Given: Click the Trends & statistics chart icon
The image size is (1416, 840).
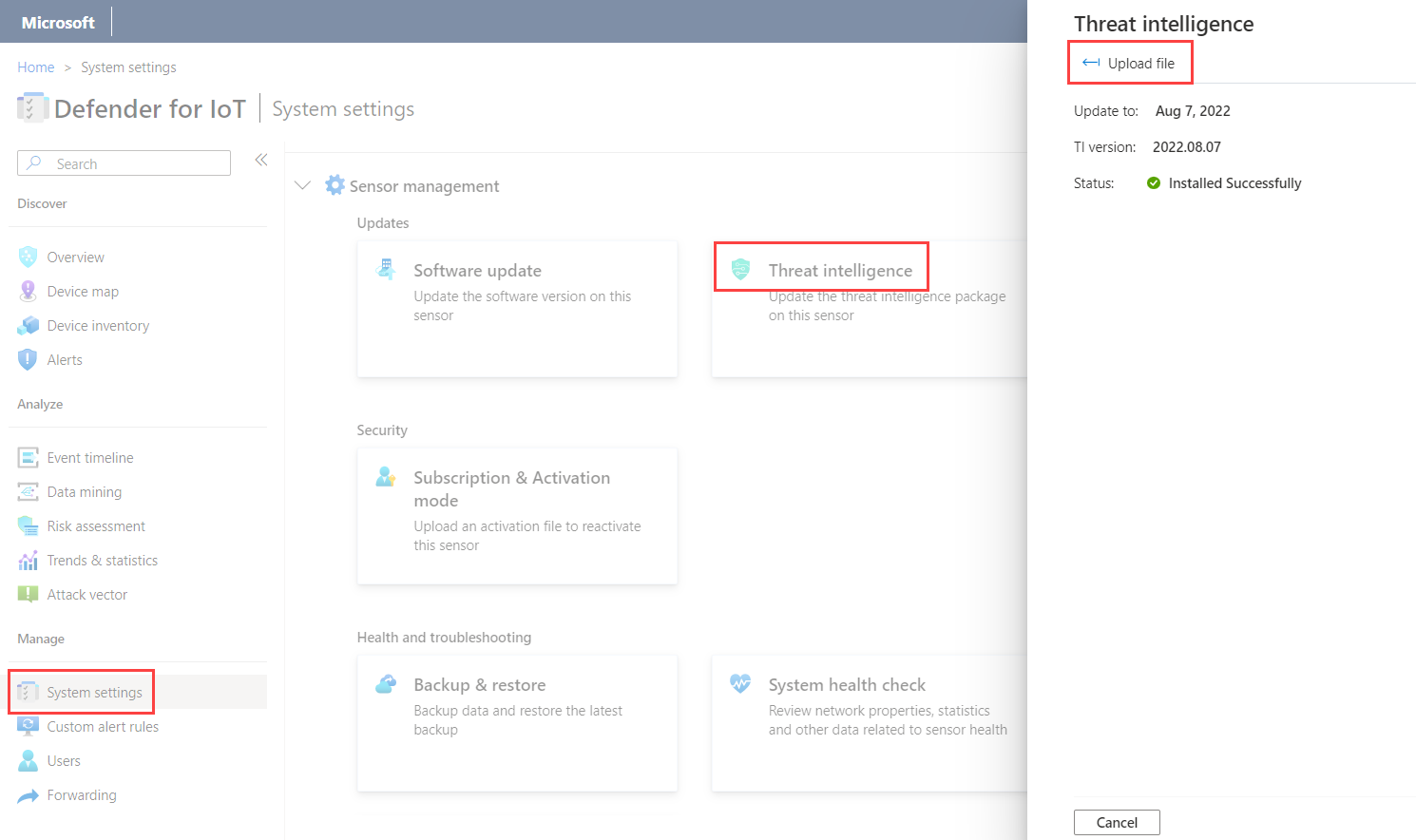Looking at the screenshot, I should pos(28,560).
